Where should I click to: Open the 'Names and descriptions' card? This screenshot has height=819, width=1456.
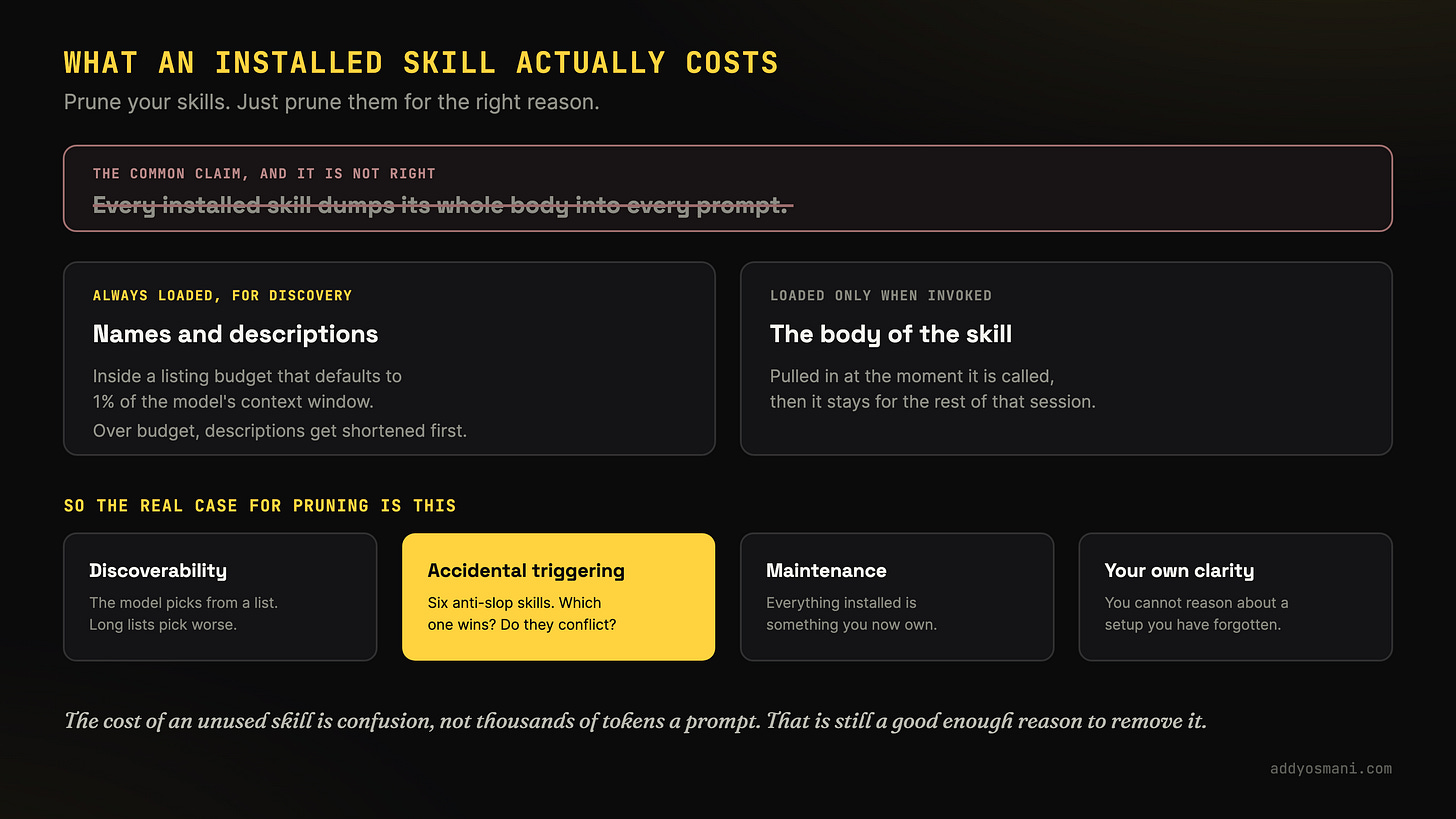pyautogui.click(x=389, y=358)
